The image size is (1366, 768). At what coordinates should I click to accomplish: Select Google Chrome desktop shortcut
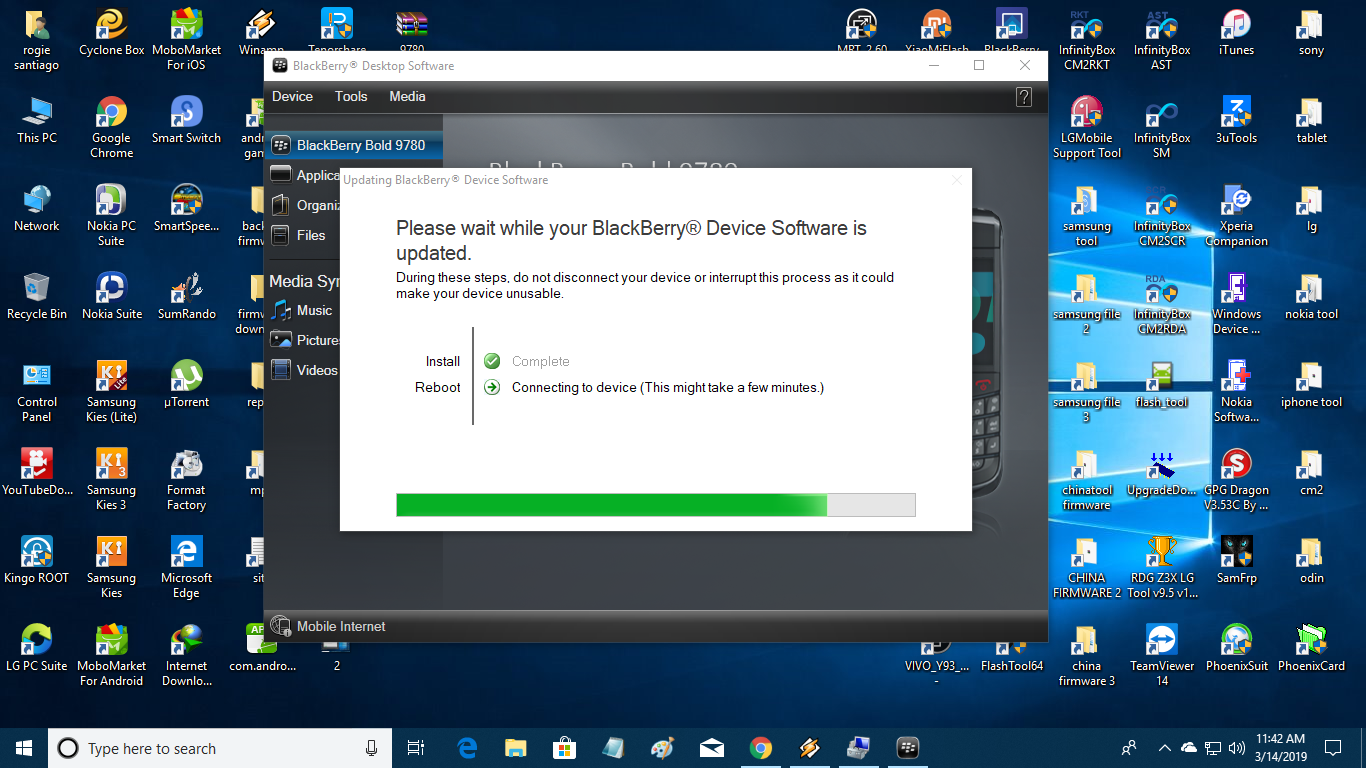click(111, 128)
